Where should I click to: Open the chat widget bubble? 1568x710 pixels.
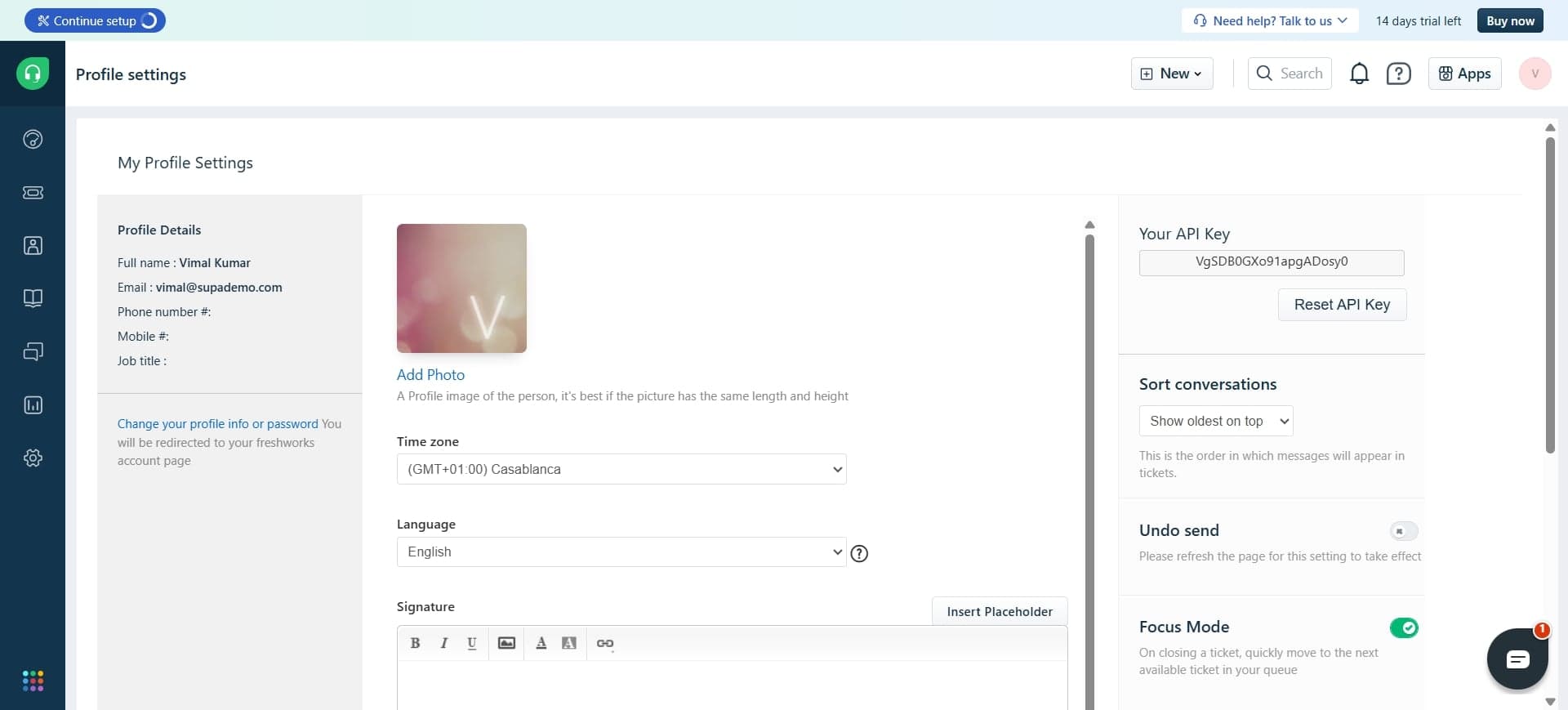[1517, 659]
